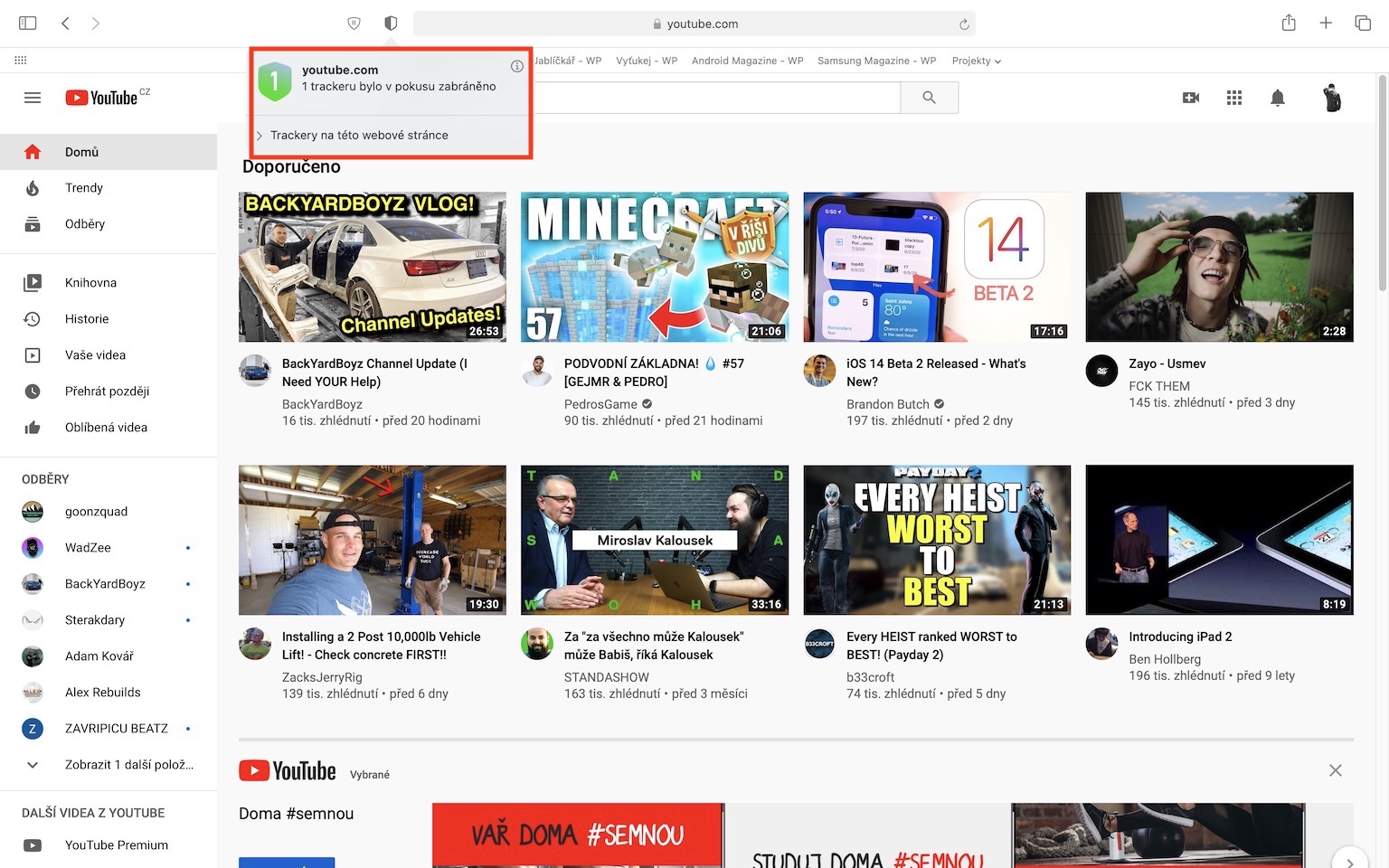Play the Introducing iPad 2 thumbnail
This screenshot has width=1389, height=868.
click(1219, 540)
